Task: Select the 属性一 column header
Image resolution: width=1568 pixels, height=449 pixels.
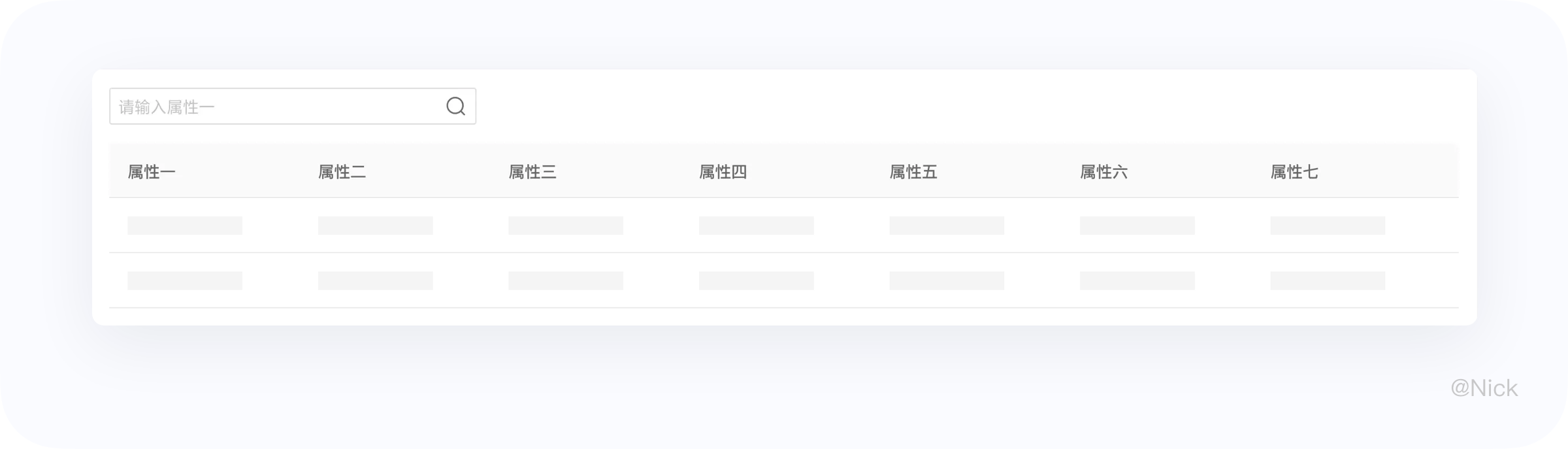Action: coord(152,172)
